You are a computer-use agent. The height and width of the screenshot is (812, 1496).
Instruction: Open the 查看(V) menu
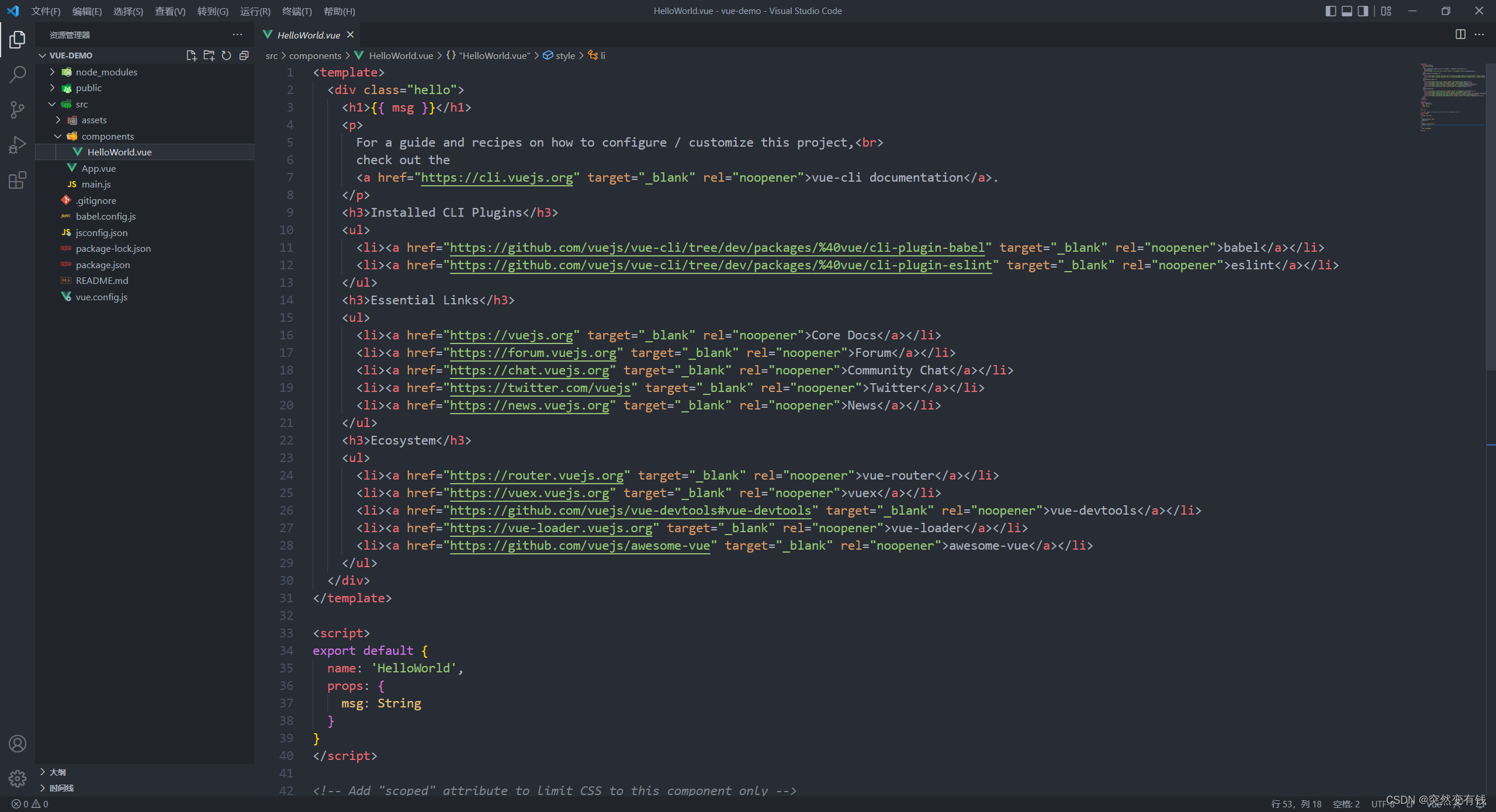tap(170, 11)
